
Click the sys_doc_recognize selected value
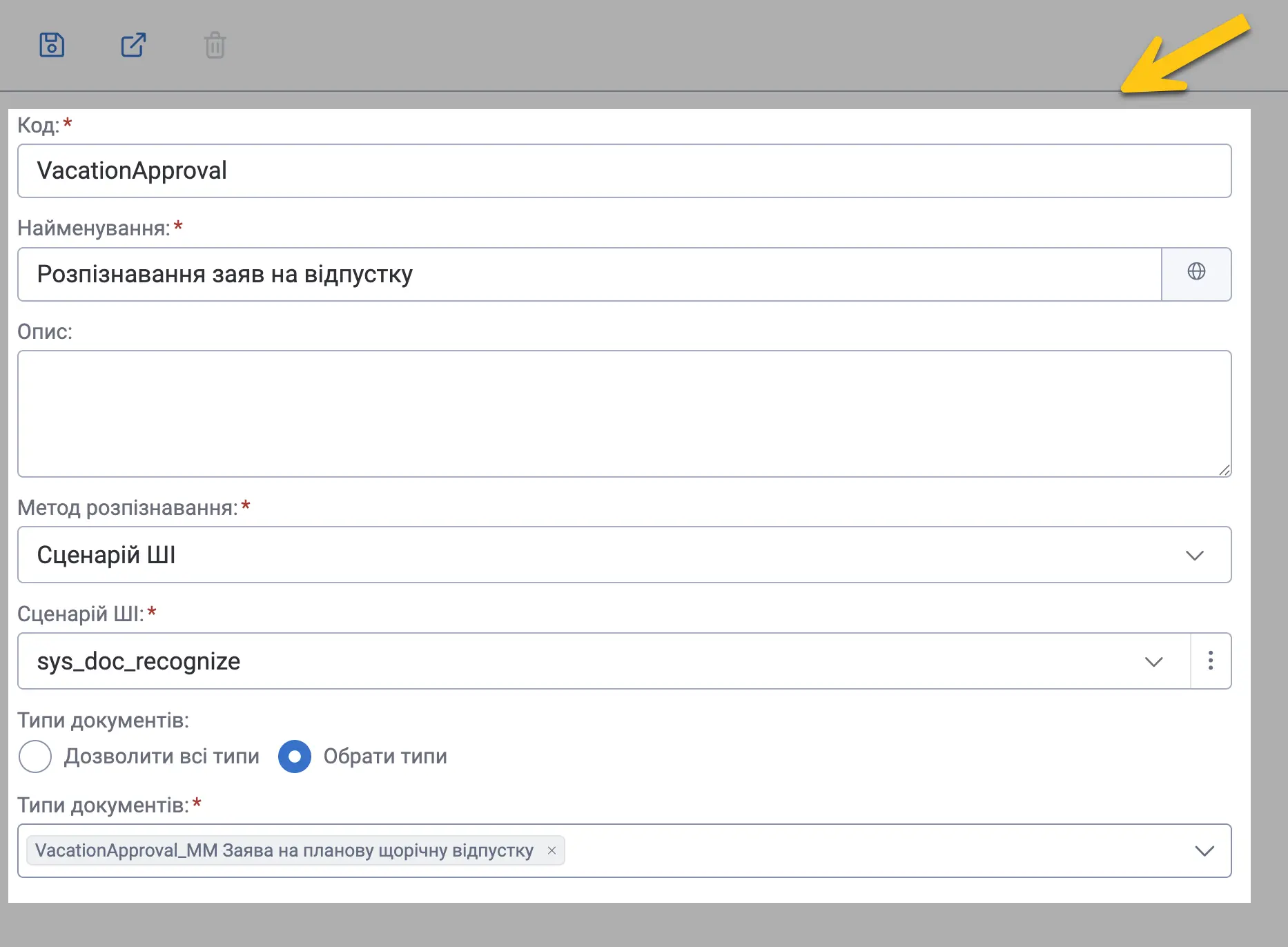coord(139,661)
